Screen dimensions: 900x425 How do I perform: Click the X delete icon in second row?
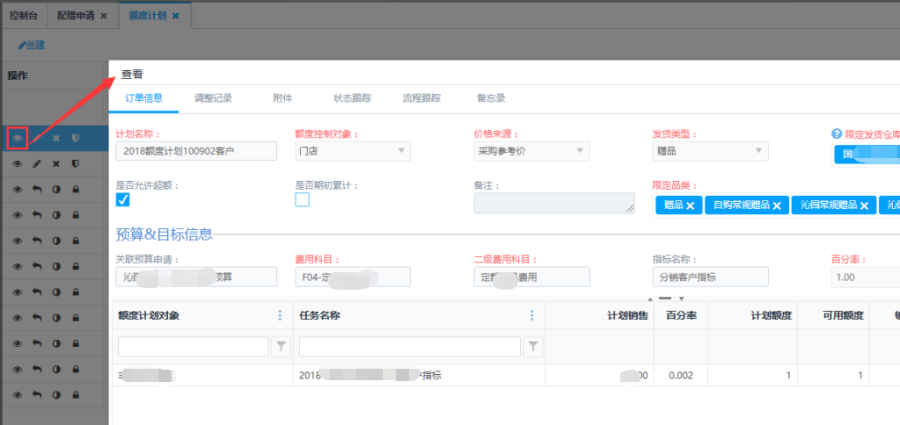coord(56,163)
